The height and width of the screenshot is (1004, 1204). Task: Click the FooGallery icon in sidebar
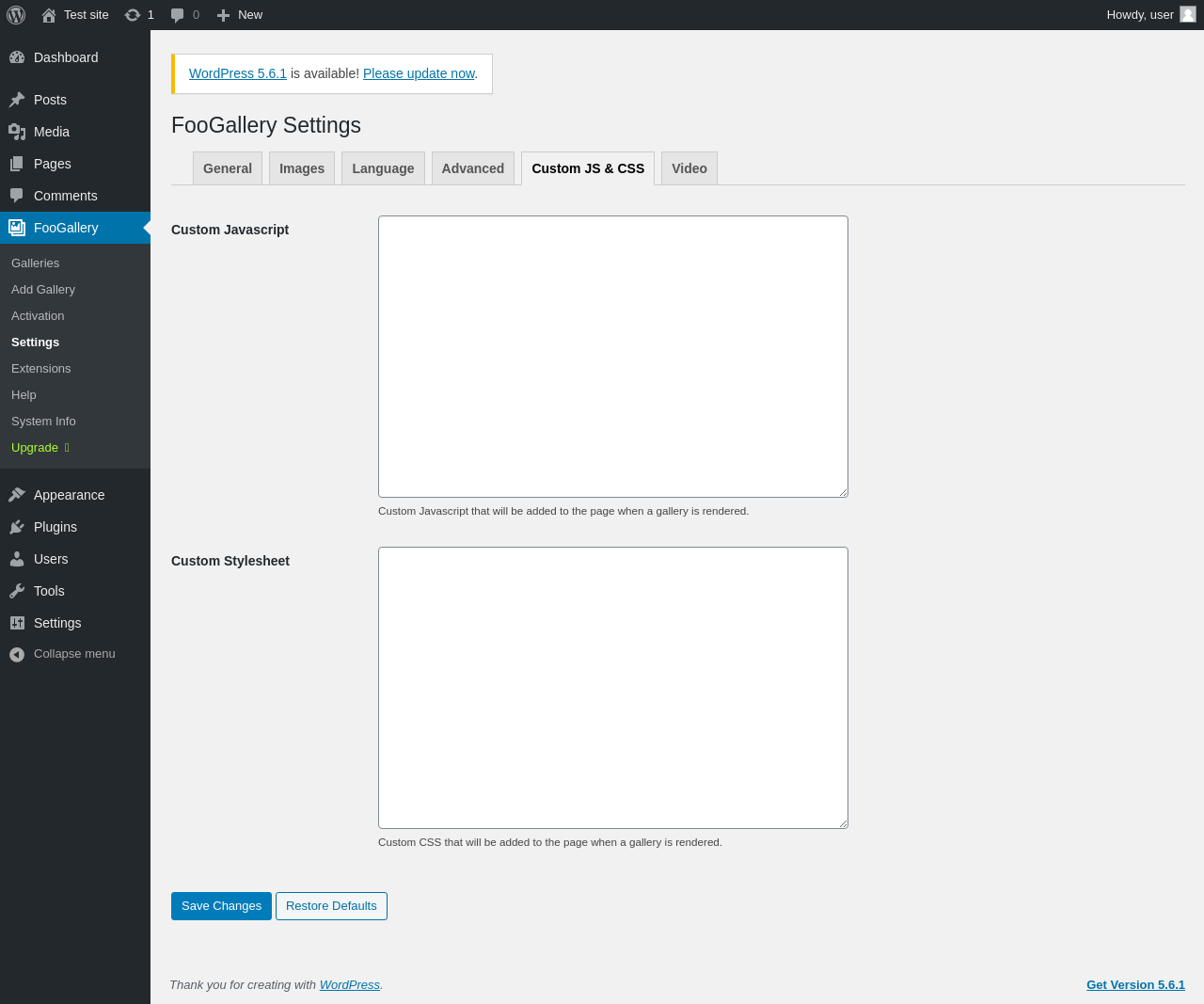(17, 228)
